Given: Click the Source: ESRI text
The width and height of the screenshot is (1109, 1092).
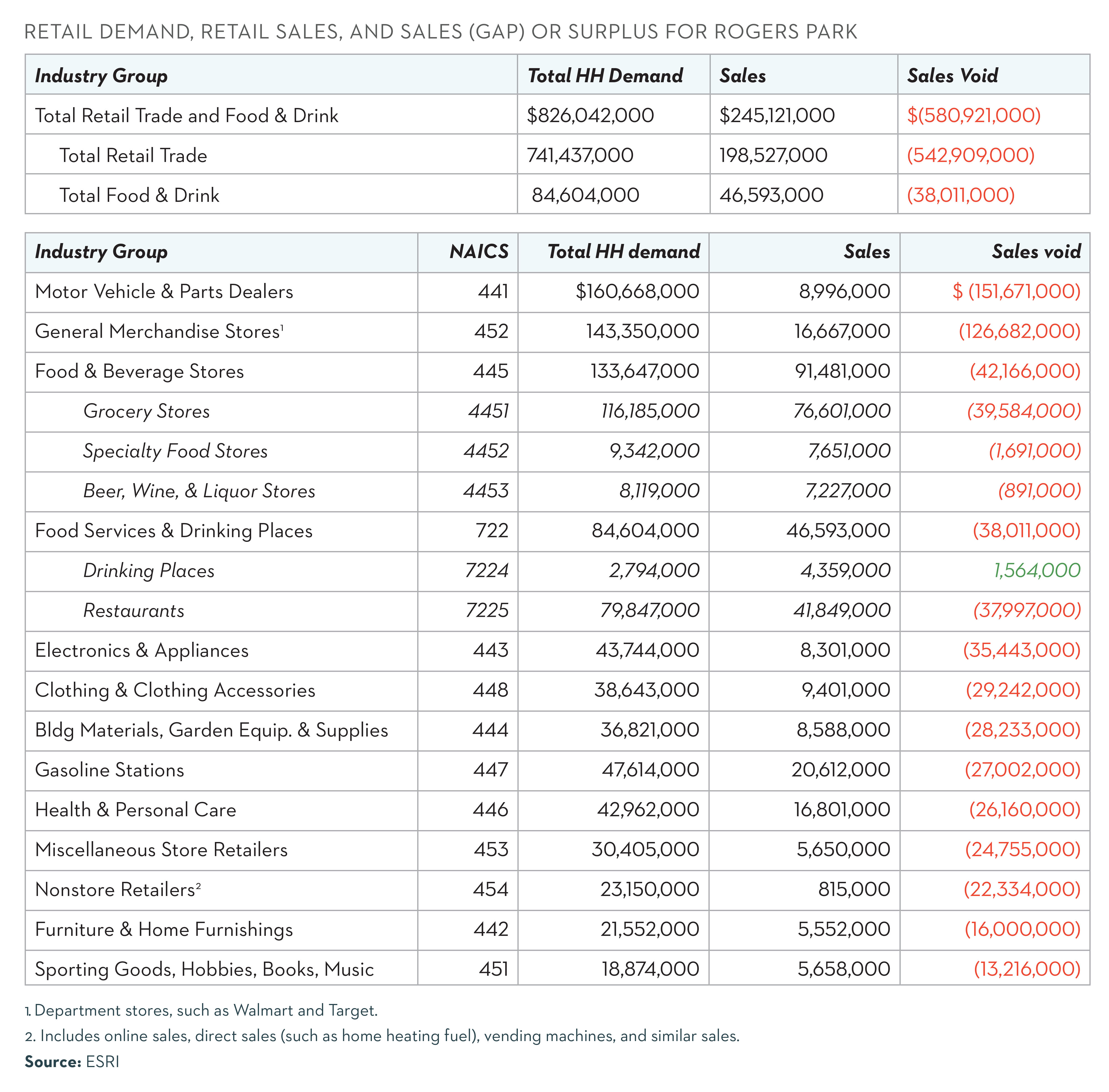Looking at the screenshot, I should [72, 1062].
